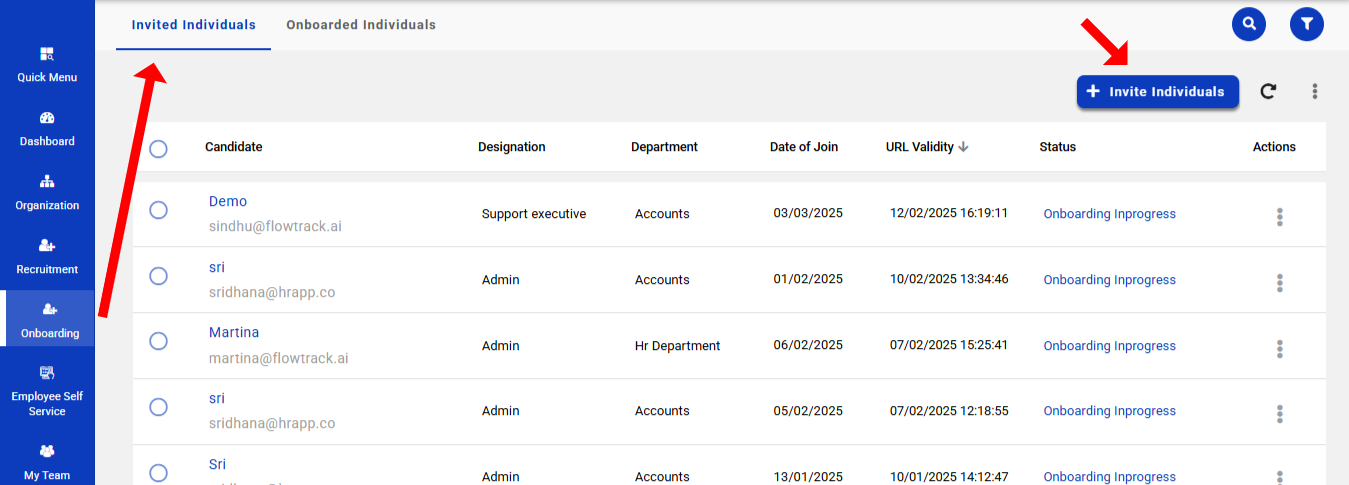Select the Martina candidate row checkbox
Screen dimensions: 1349x485
[158, 341]
